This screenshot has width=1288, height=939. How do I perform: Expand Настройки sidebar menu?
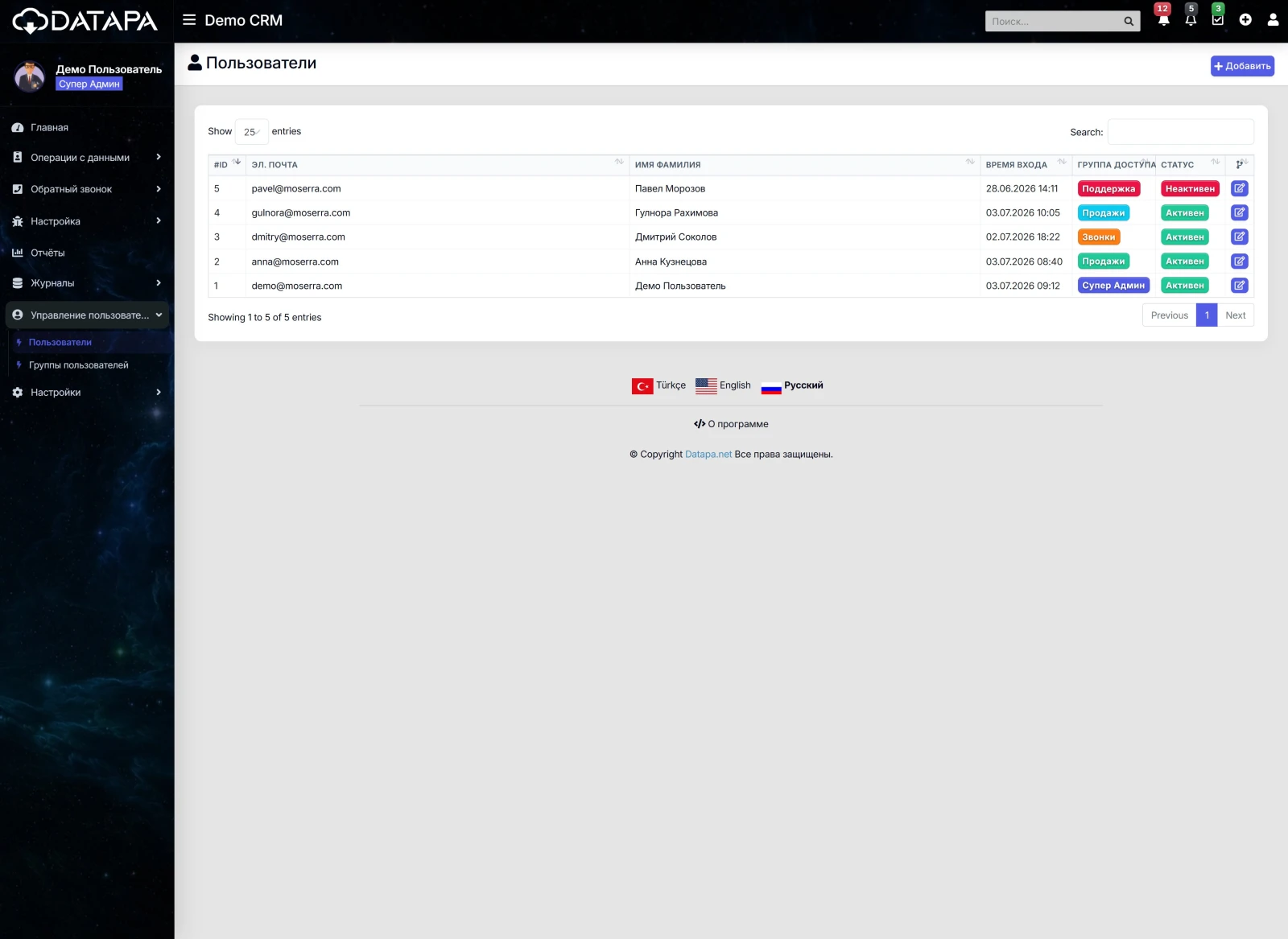point(87,393)
